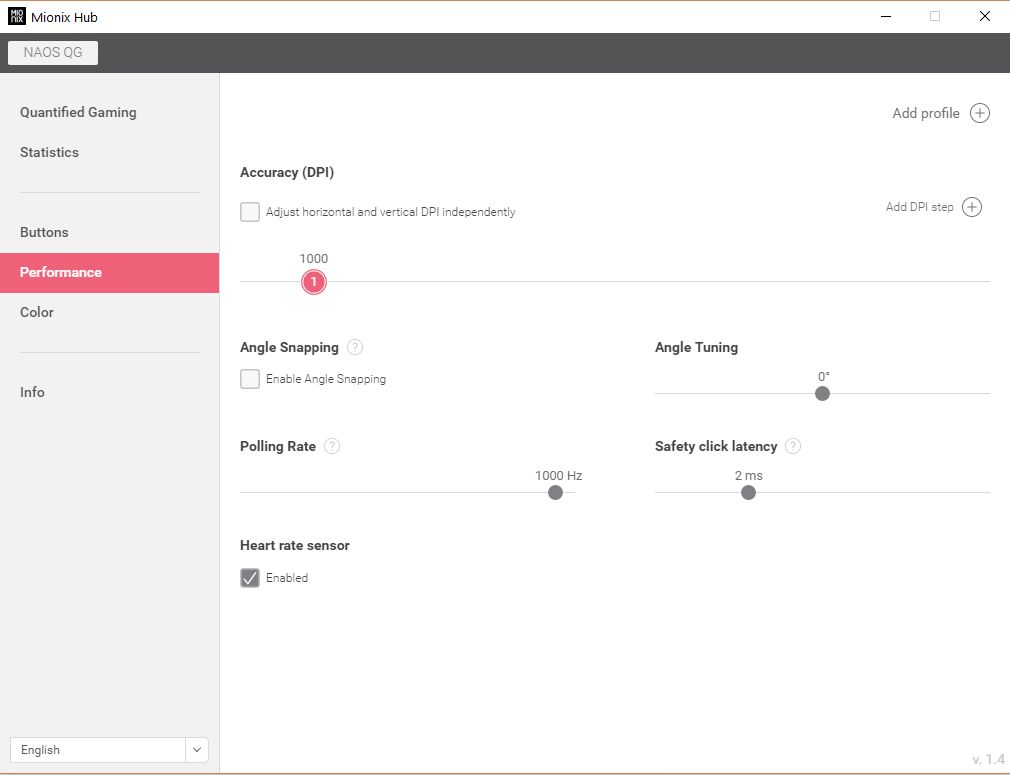Select the Performance section
1010x775 pixels.
pos(110,273)
